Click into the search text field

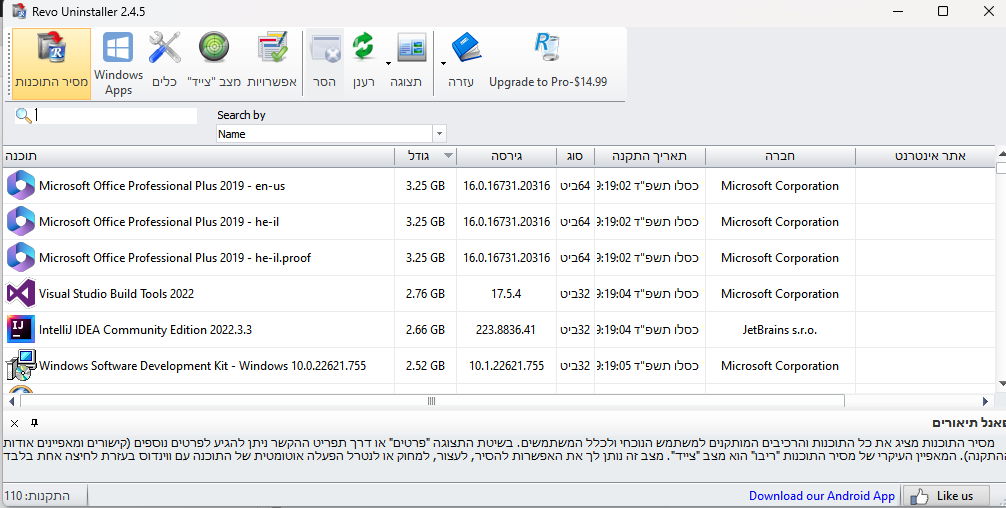(115, 115)
